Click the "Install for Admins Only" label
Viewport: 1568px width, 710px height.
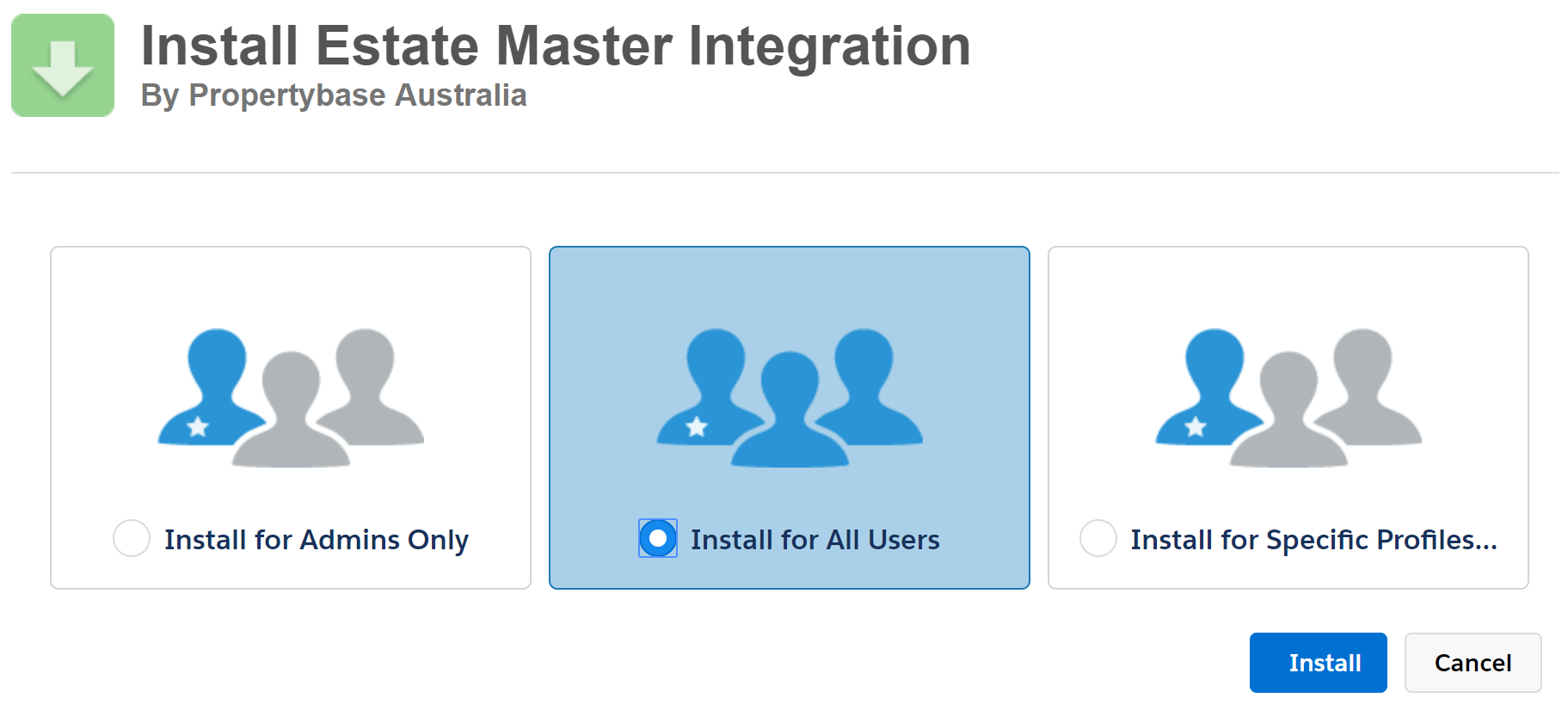coord(317,540)
